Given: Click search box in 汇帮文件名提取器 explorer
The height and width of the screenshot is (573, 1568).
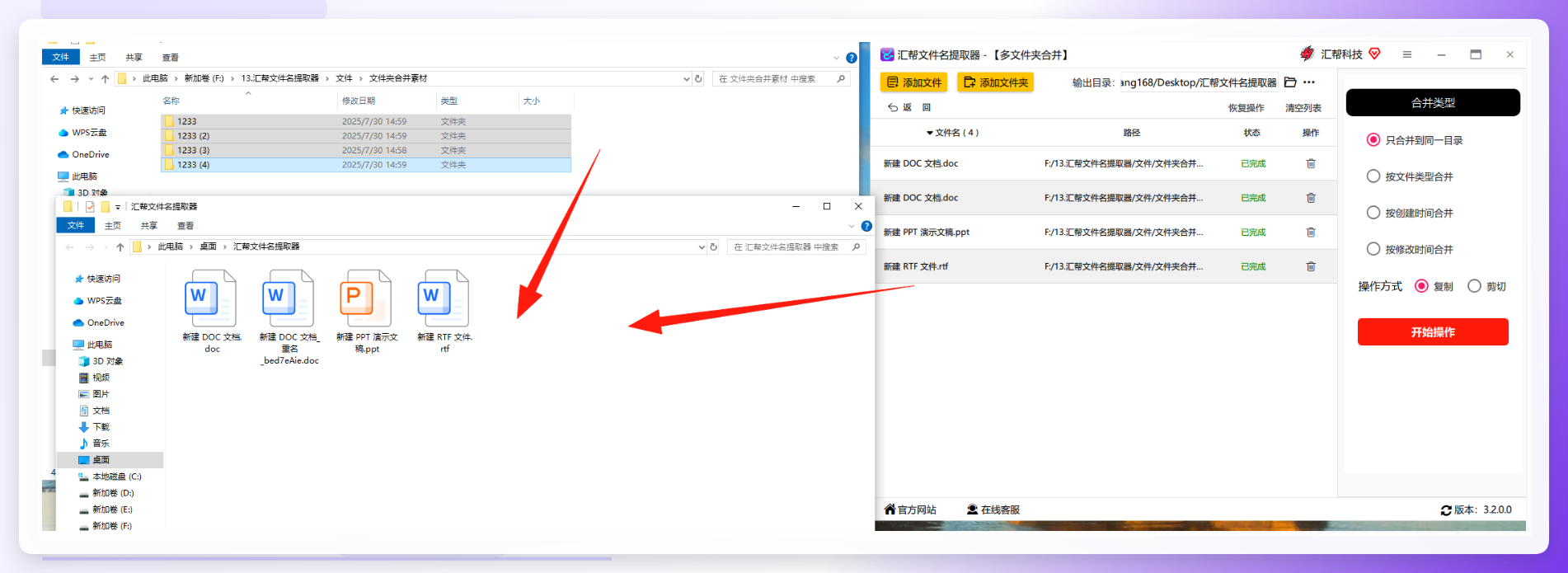Looking at the screenshot, I should 796,247.
